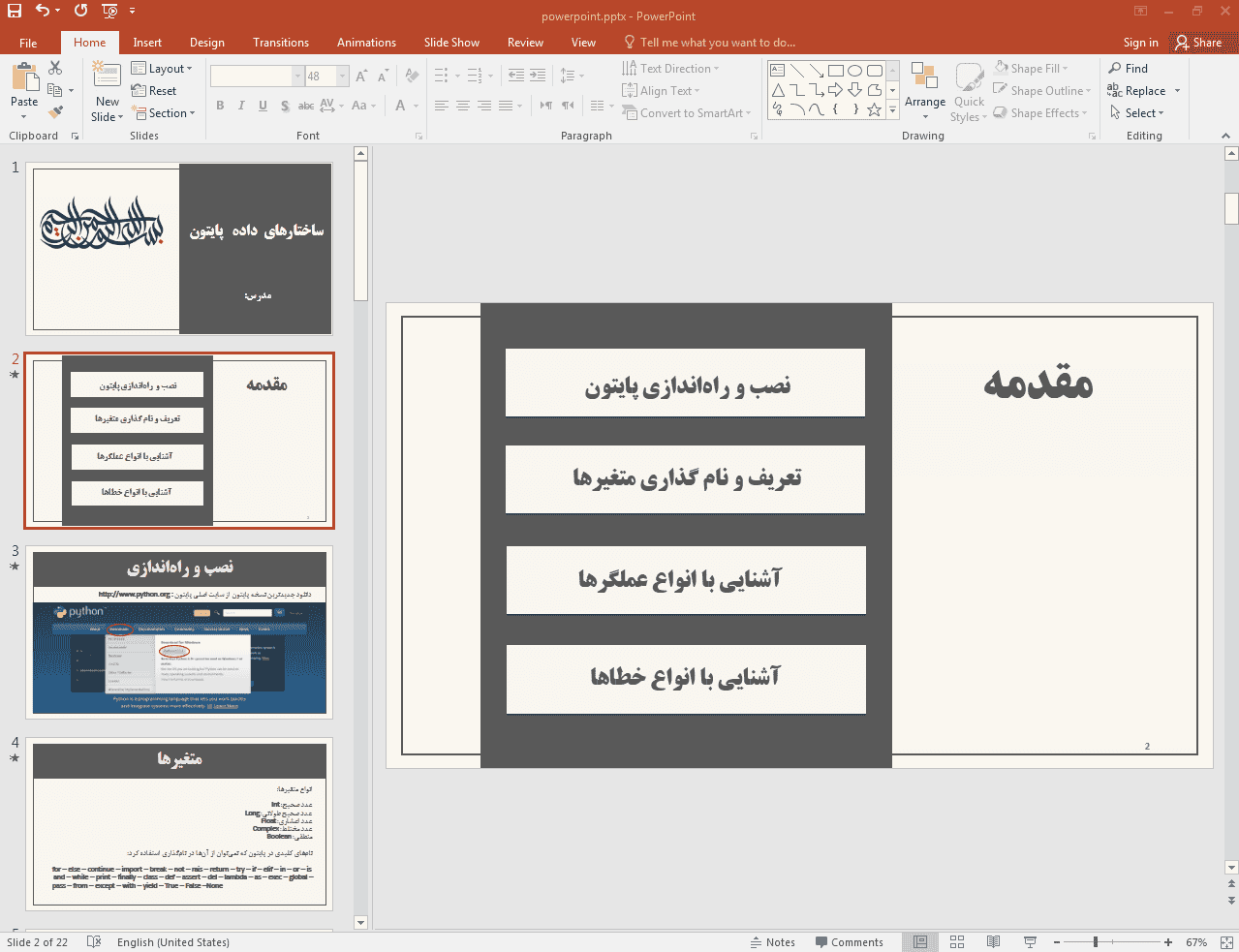Switch to the Design tab
Screen dimensions: 1239x952
[x=207, y=43]
